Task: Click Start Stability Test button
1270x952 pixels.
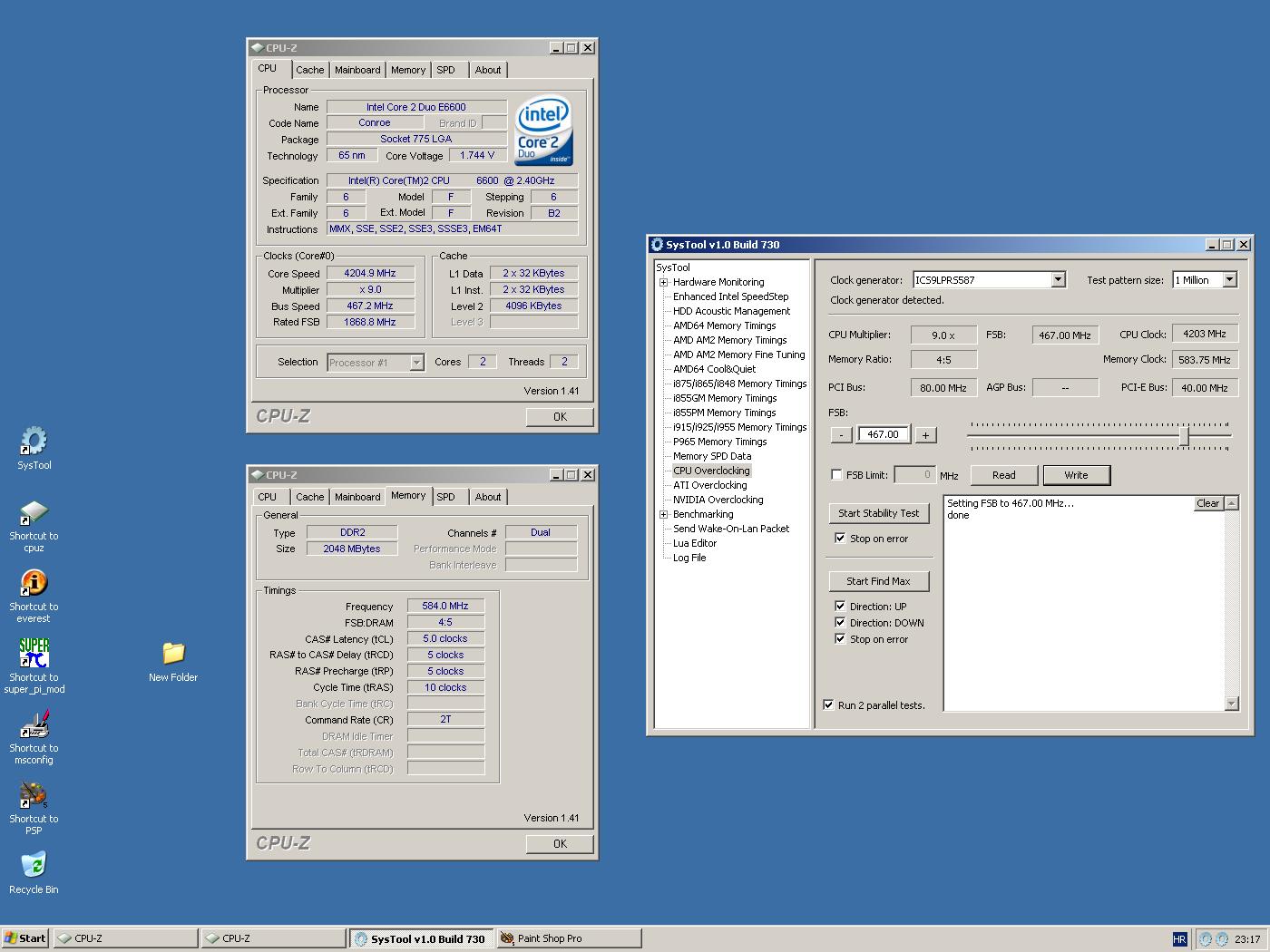Action: pos(878,513)
